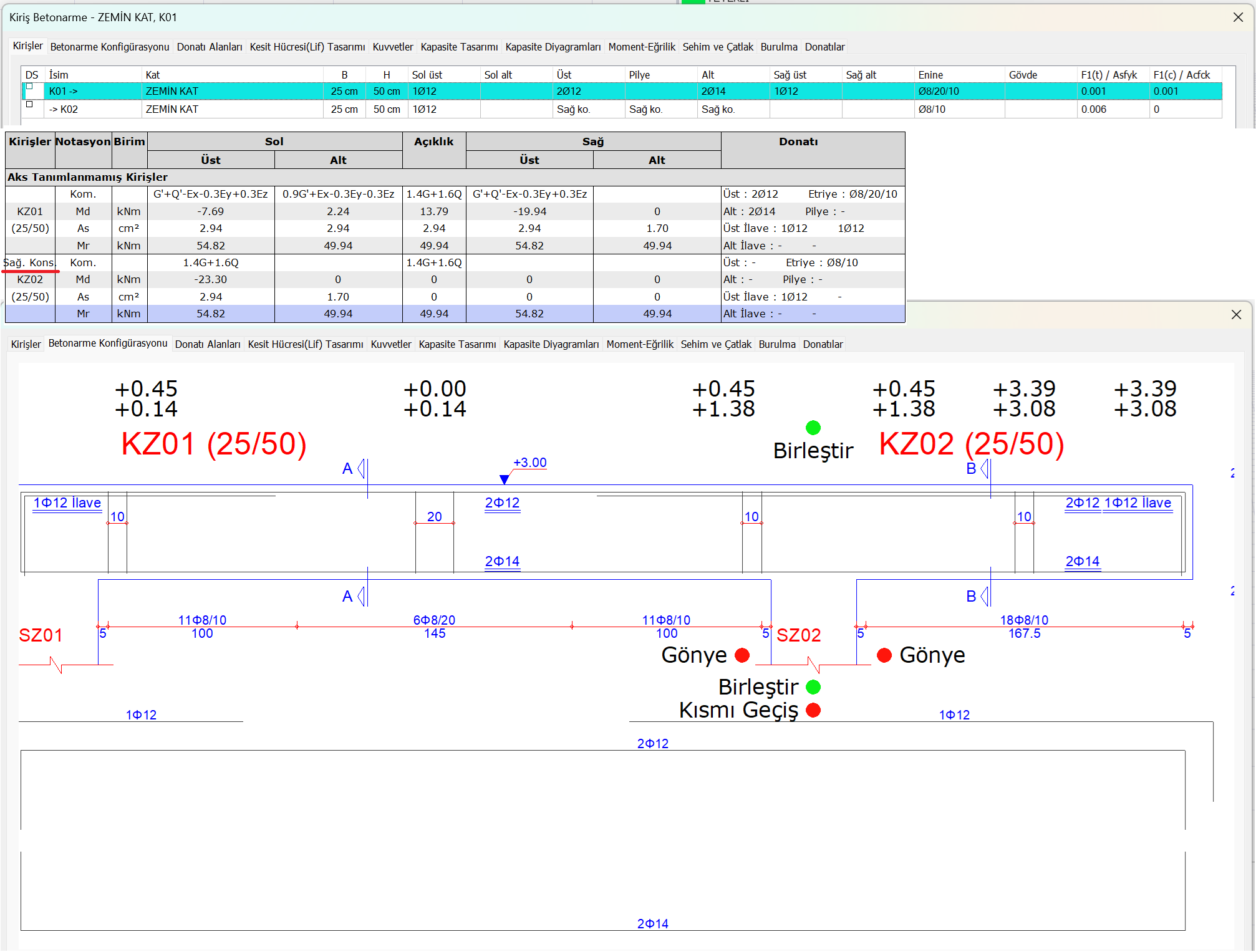Image resolution: width=1256 pixels, height=952 pixels.
Task: Toggle green Birleştir dot above KZ02 label
Action: point(813,428)
